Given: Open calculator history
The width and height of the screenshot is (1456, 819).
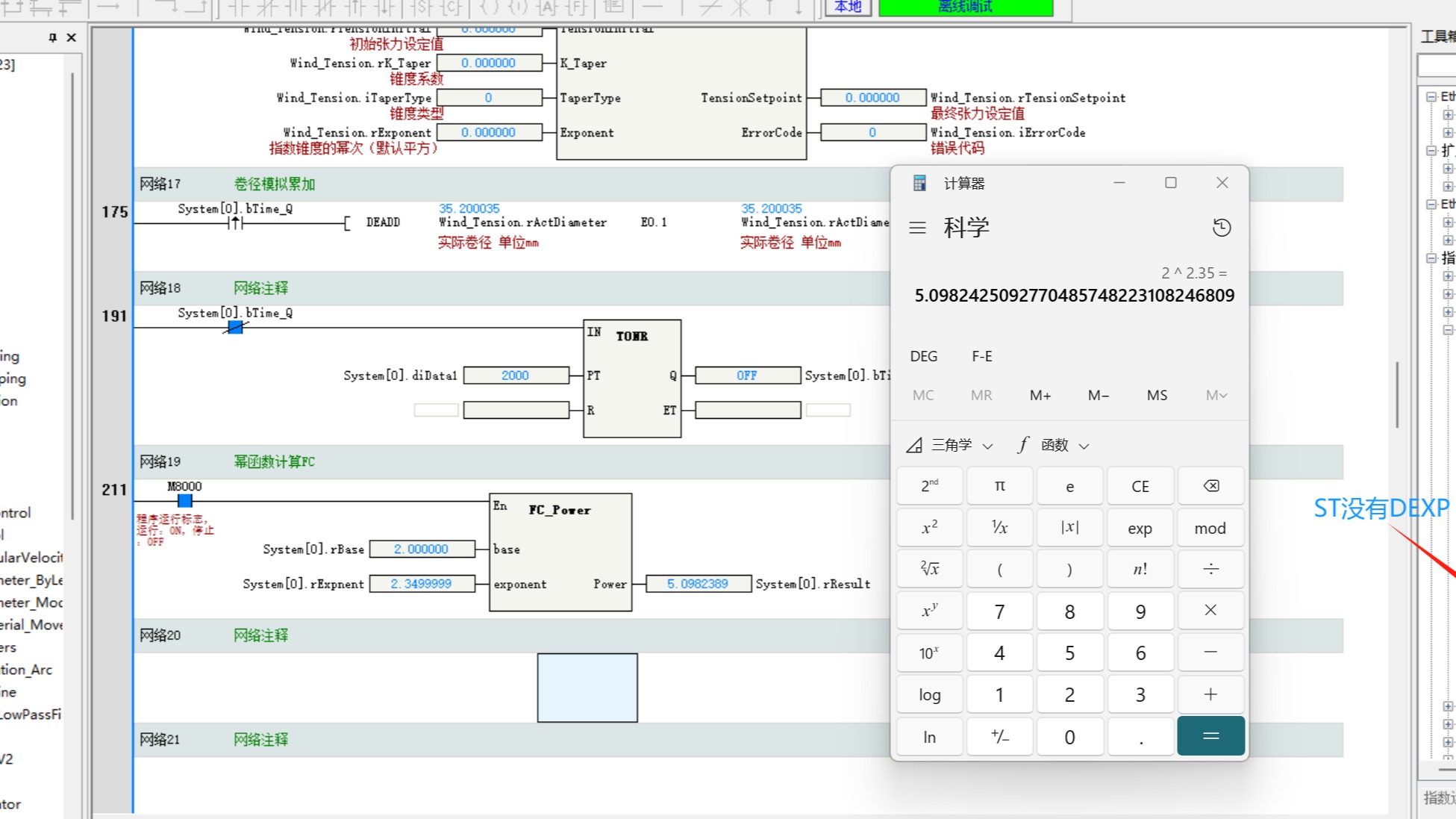Looking at the screenshot, I should (1222, 228).
